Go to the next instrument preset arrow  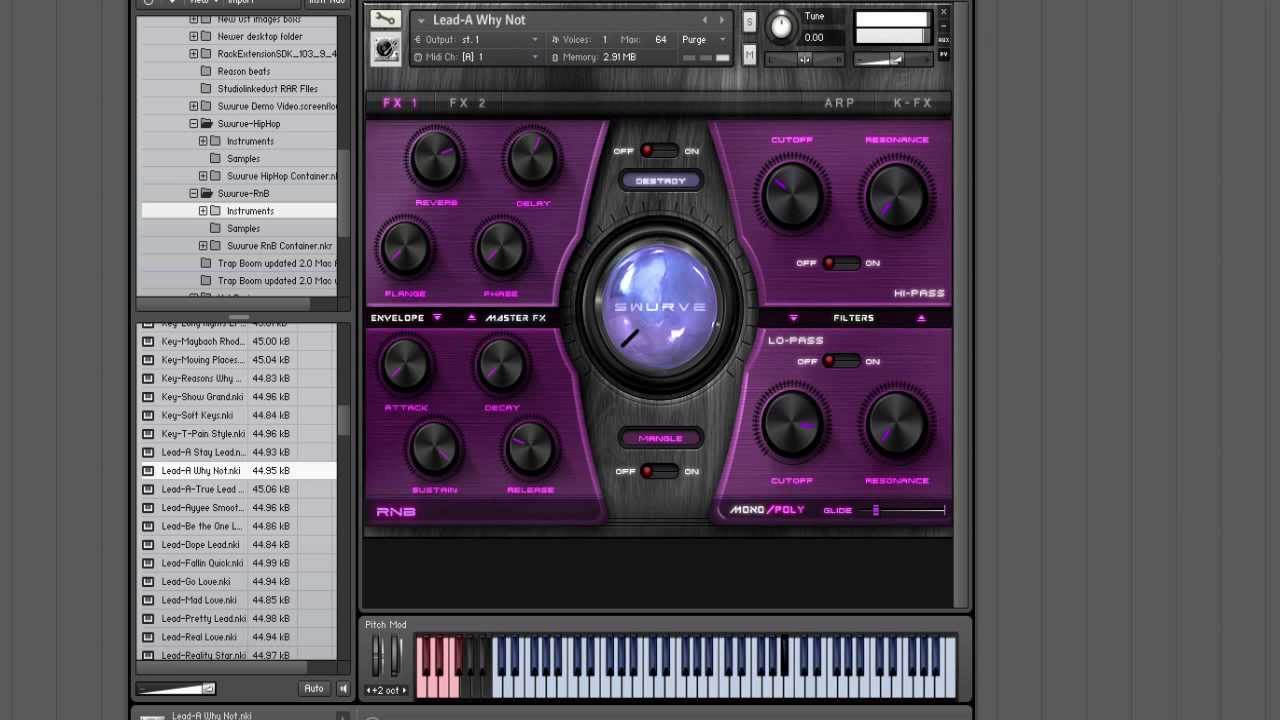point(721,20)
